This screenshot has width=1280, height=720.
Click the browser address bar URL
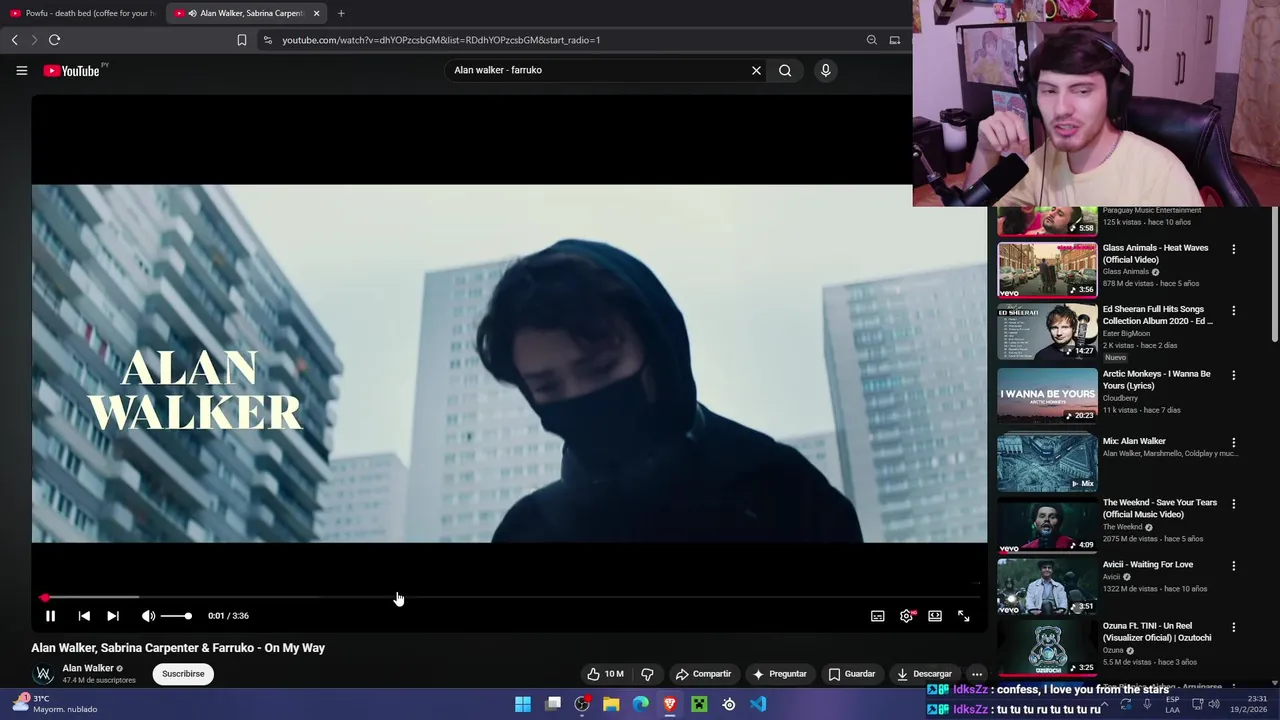(441, 40)
